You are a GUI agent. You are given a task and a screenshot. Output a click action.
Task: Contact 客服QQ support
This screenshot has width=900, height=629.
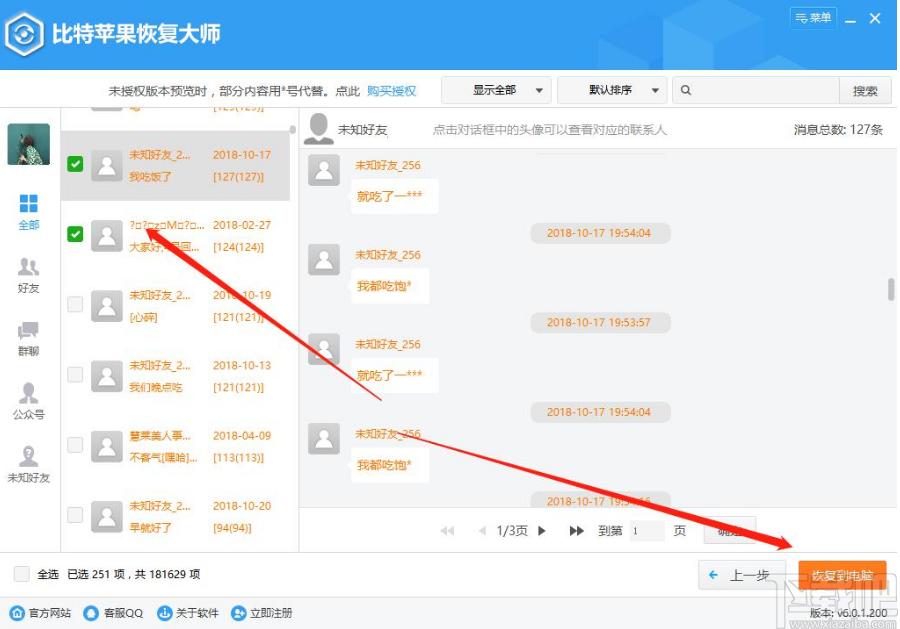pyautogui.click(x=113, y=613)
